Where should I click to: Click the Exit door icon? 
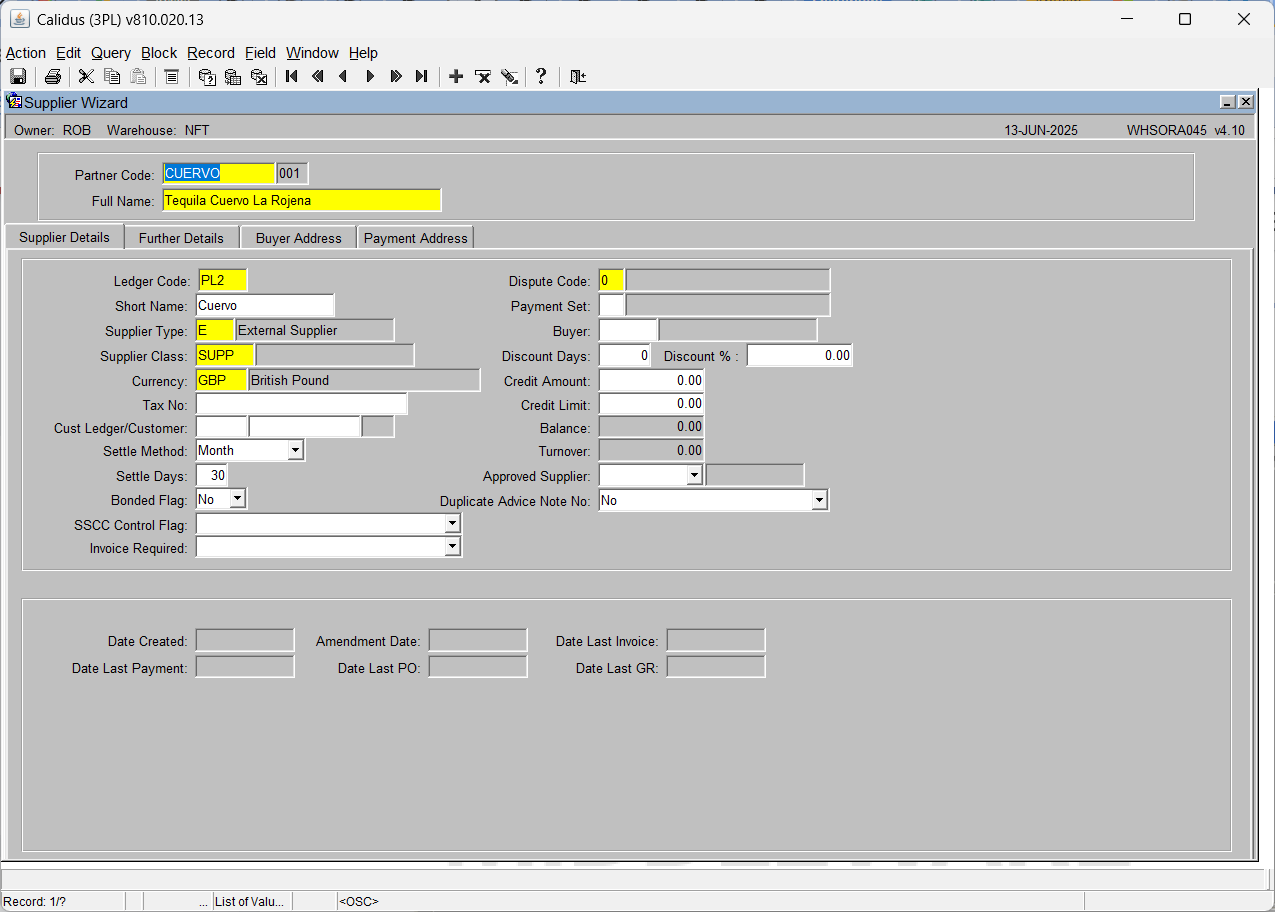pyautogui.click(x=578, y=77)
